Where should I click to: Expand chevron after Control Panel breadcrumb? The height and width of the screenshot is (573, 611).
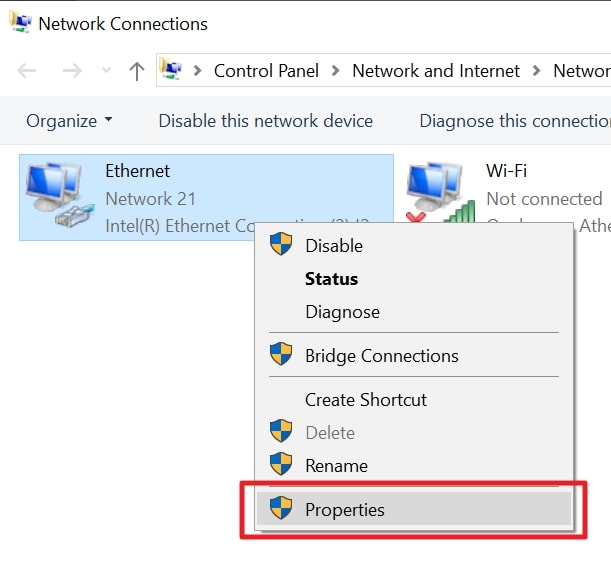[335, 71]
